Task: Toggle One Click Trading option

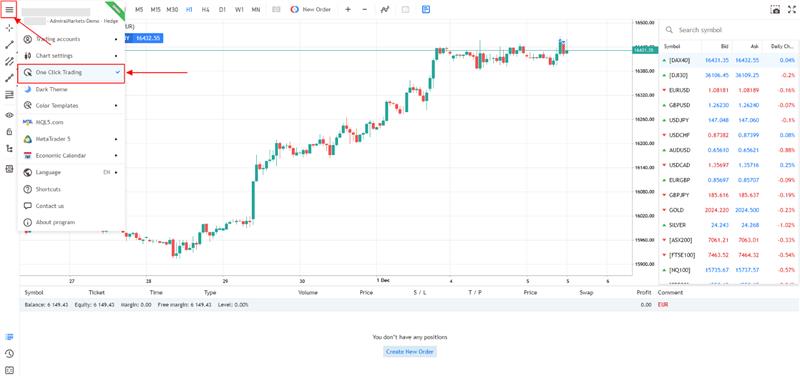Action: tap(71, 72)
